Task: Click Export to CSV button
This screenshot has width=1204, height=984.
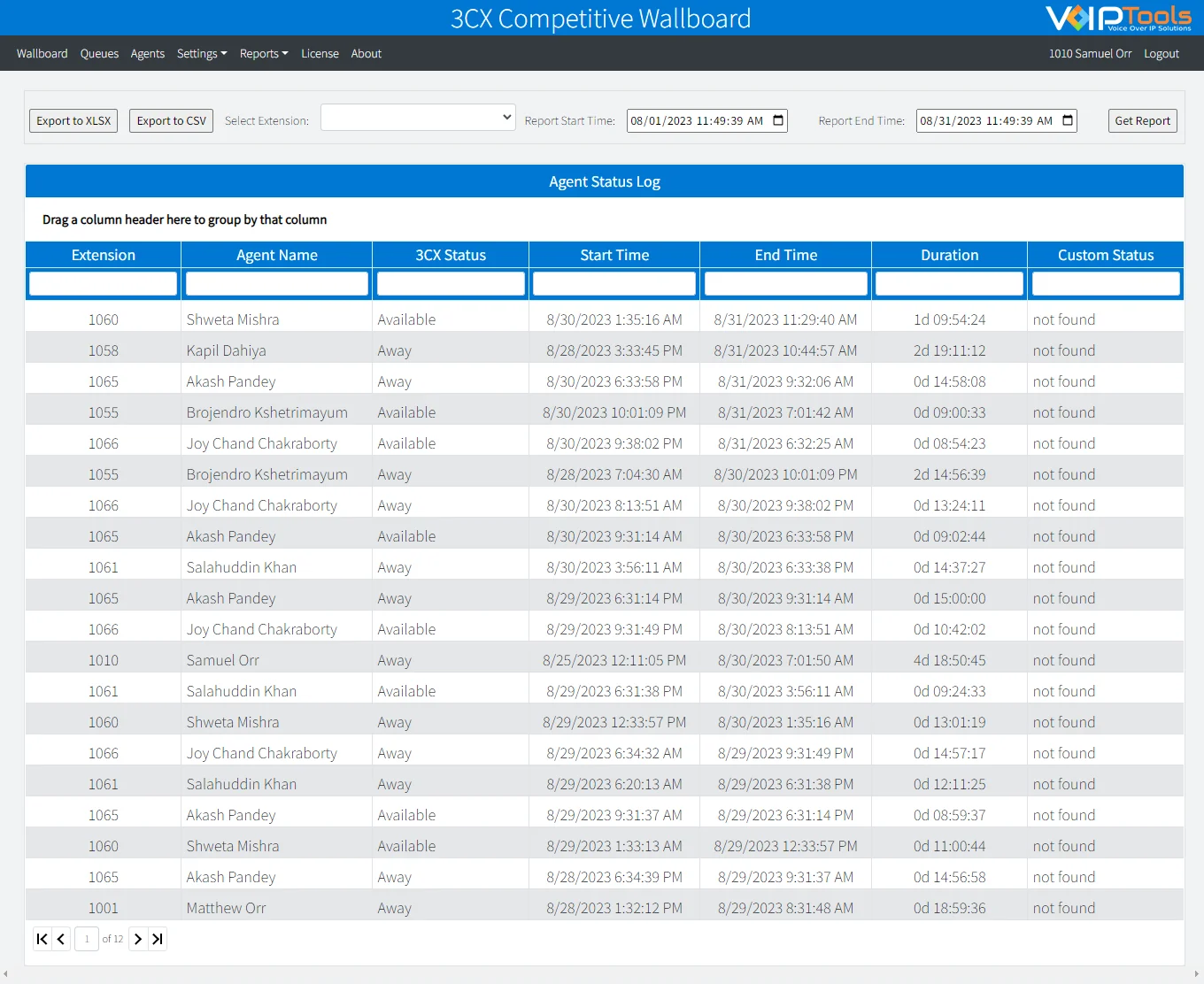Action: pos(171,120)
